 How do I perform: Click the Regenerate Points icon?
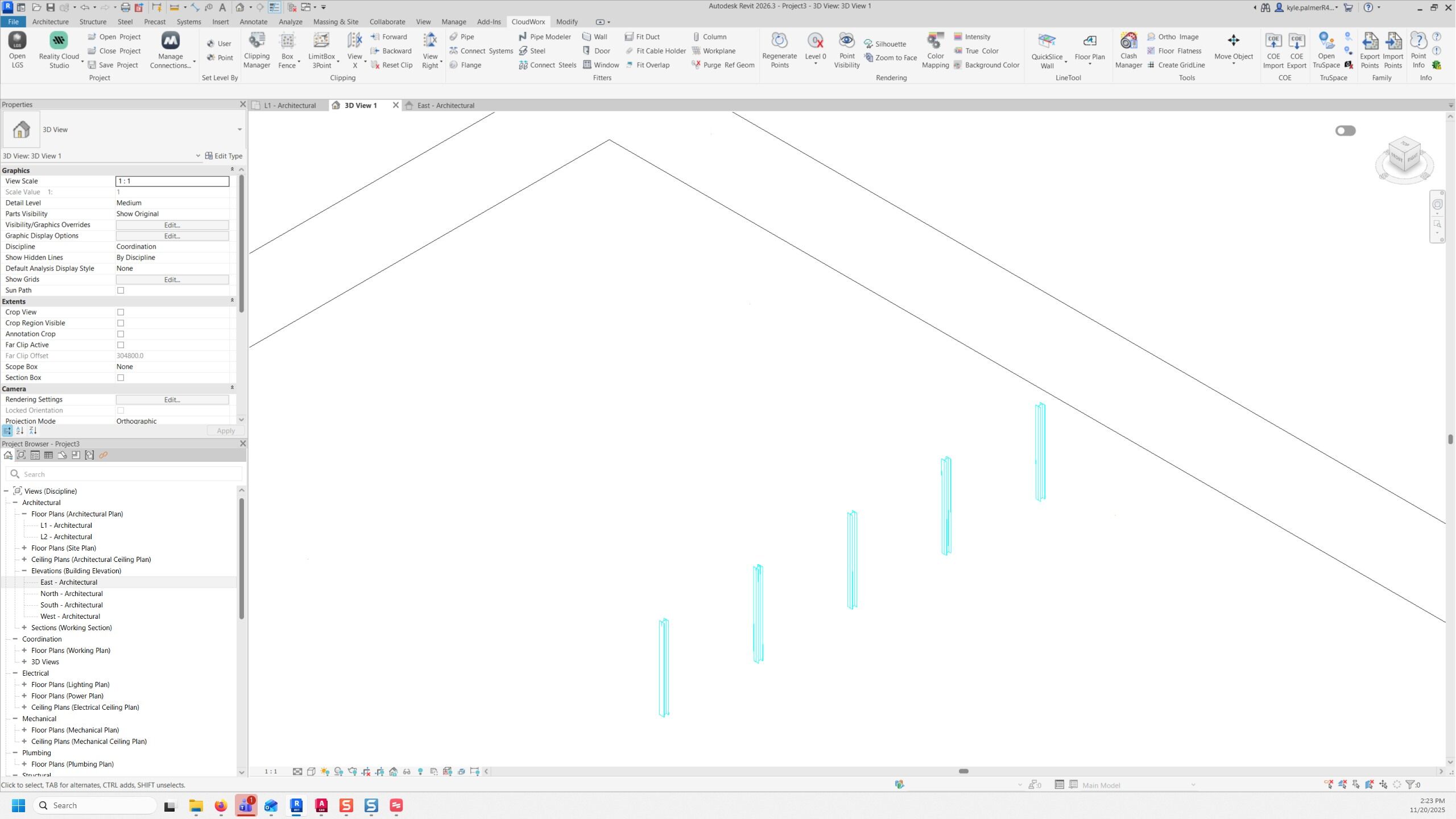pos(779,49)
